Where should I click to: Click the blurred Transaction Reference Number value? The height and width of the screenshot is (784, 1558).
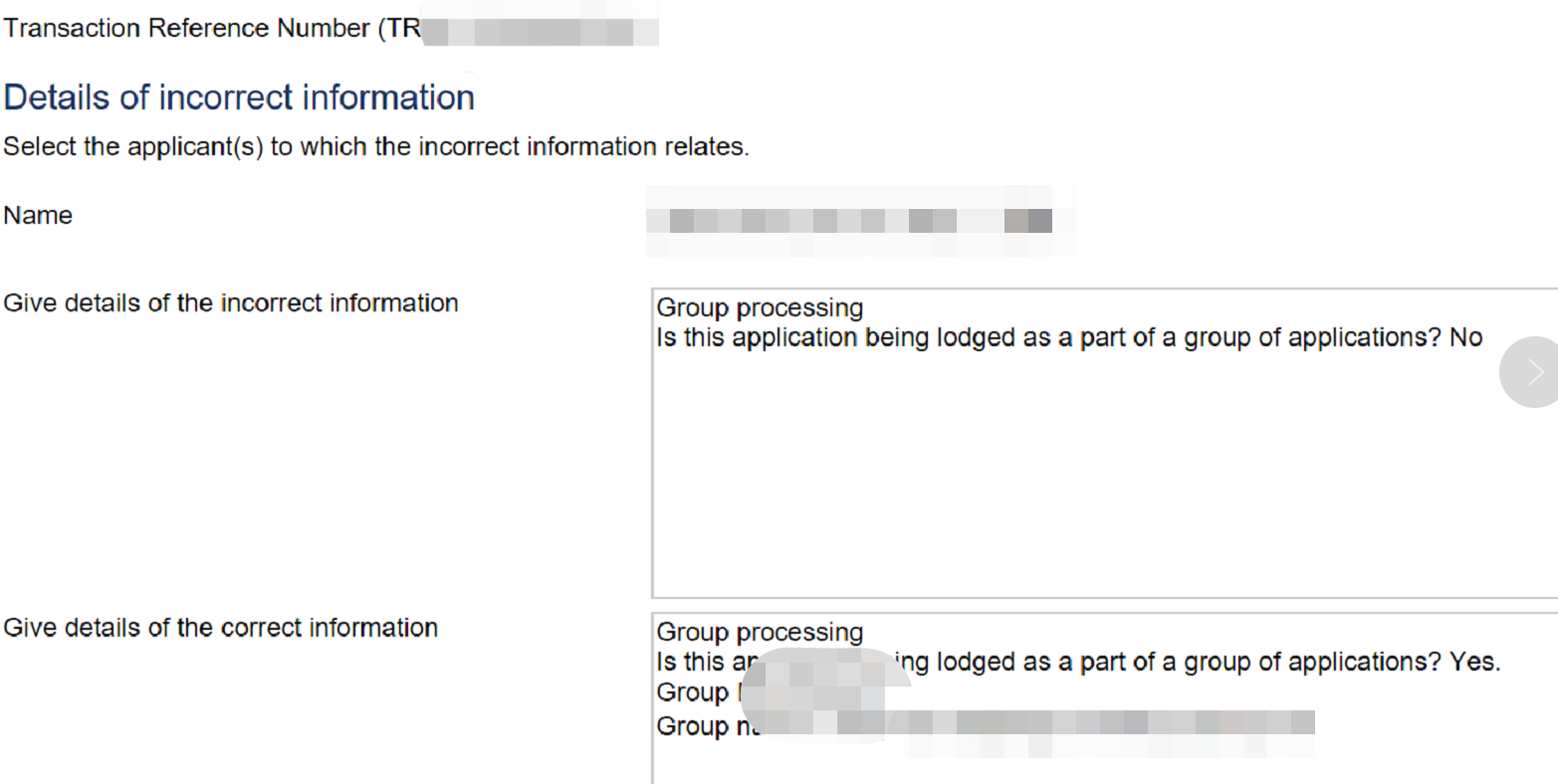pos(541,30)
